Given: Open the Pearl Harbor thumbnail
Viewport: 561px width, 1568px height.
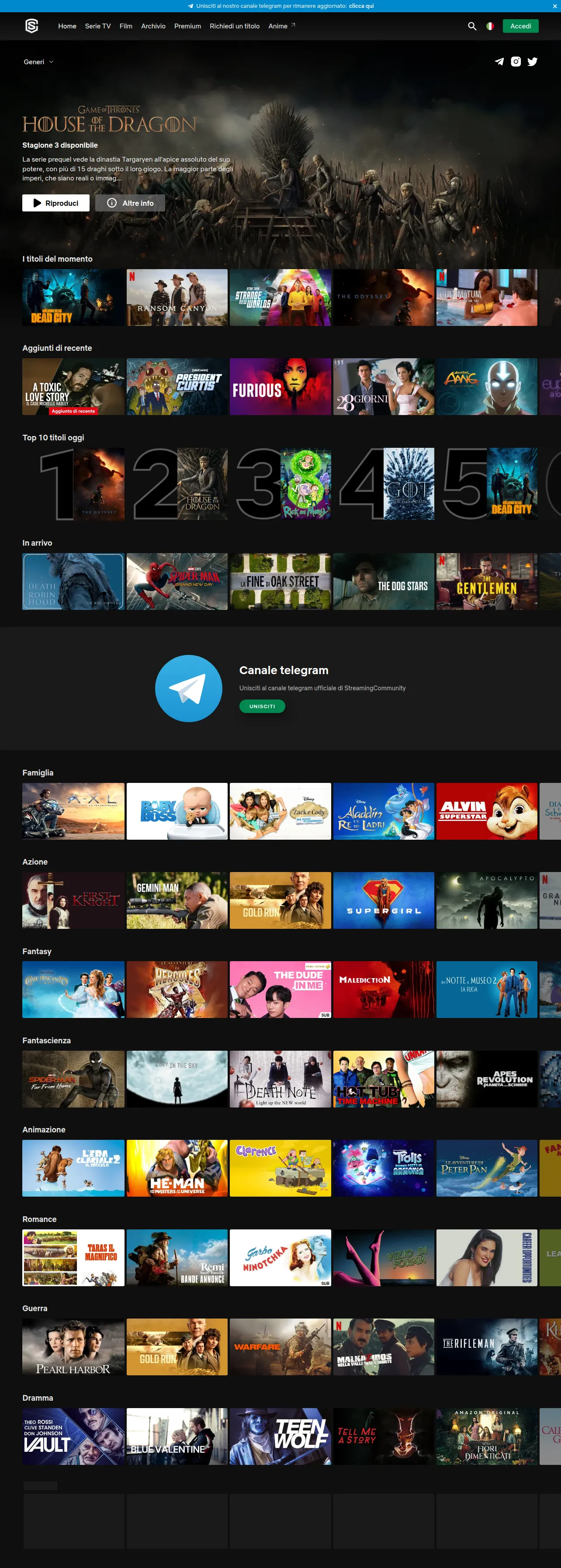Looking at the screenshot, I should click(x=73, y=1347).
